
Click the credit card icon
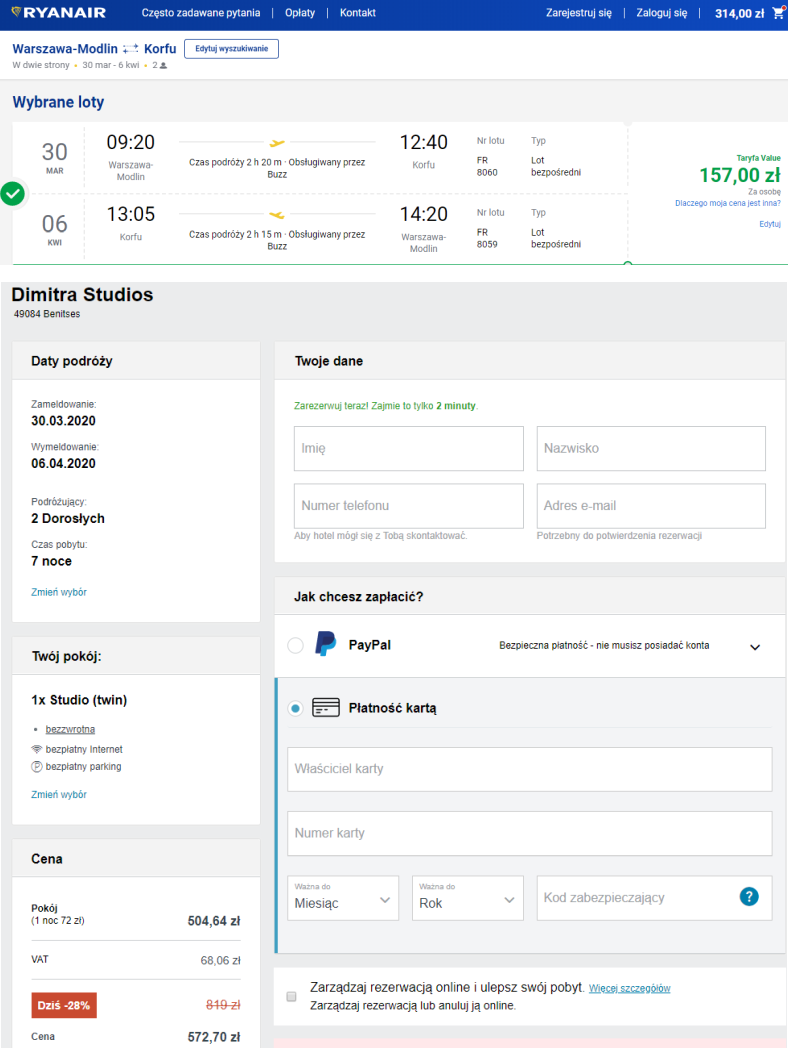pos(326,708)
